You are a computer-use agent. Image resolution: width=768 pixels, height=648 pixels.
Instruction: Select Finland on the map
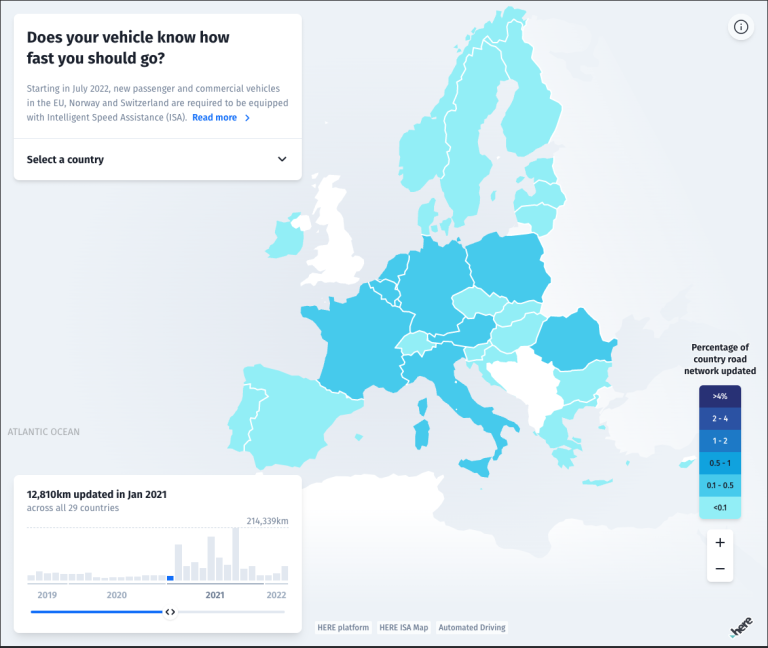531,110
